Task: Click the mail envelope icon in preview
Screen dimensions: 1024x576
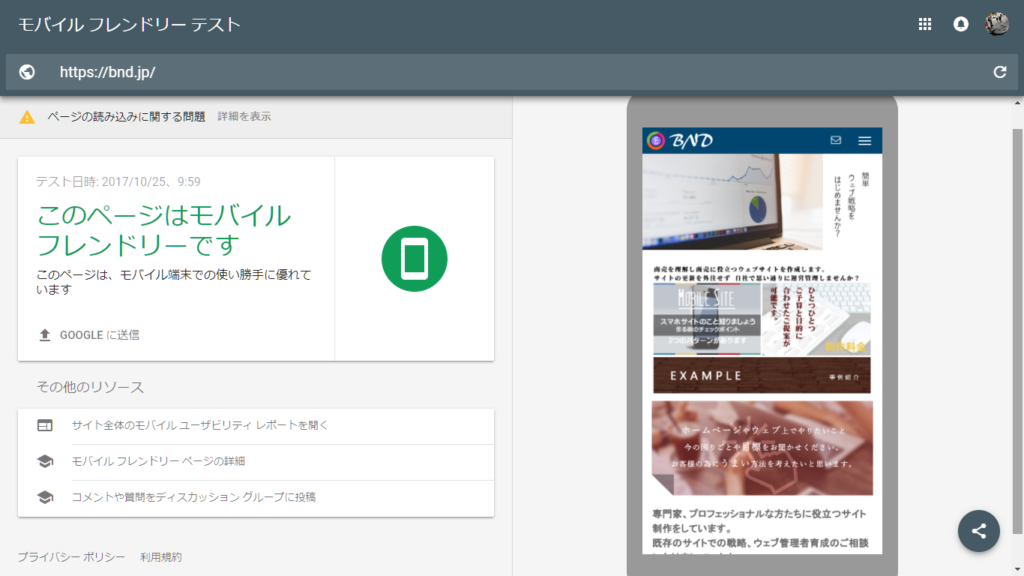Action: (836, 141)
